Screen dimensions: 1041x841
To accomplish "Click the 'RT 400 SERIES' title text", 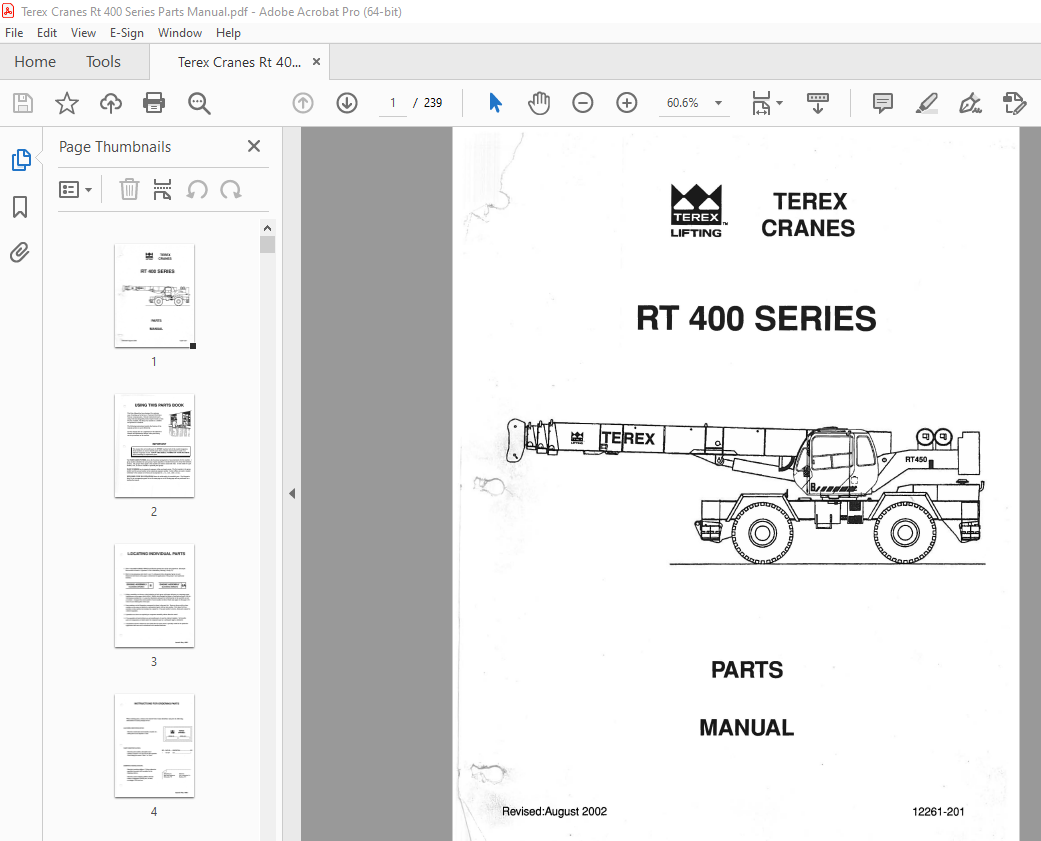I will [x=756, y=319].
